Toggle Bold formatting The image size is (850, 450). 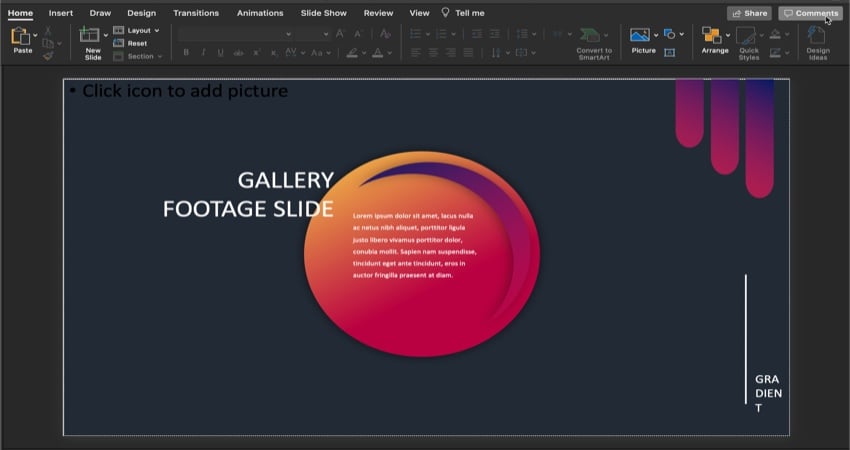(x=186, y=53)
